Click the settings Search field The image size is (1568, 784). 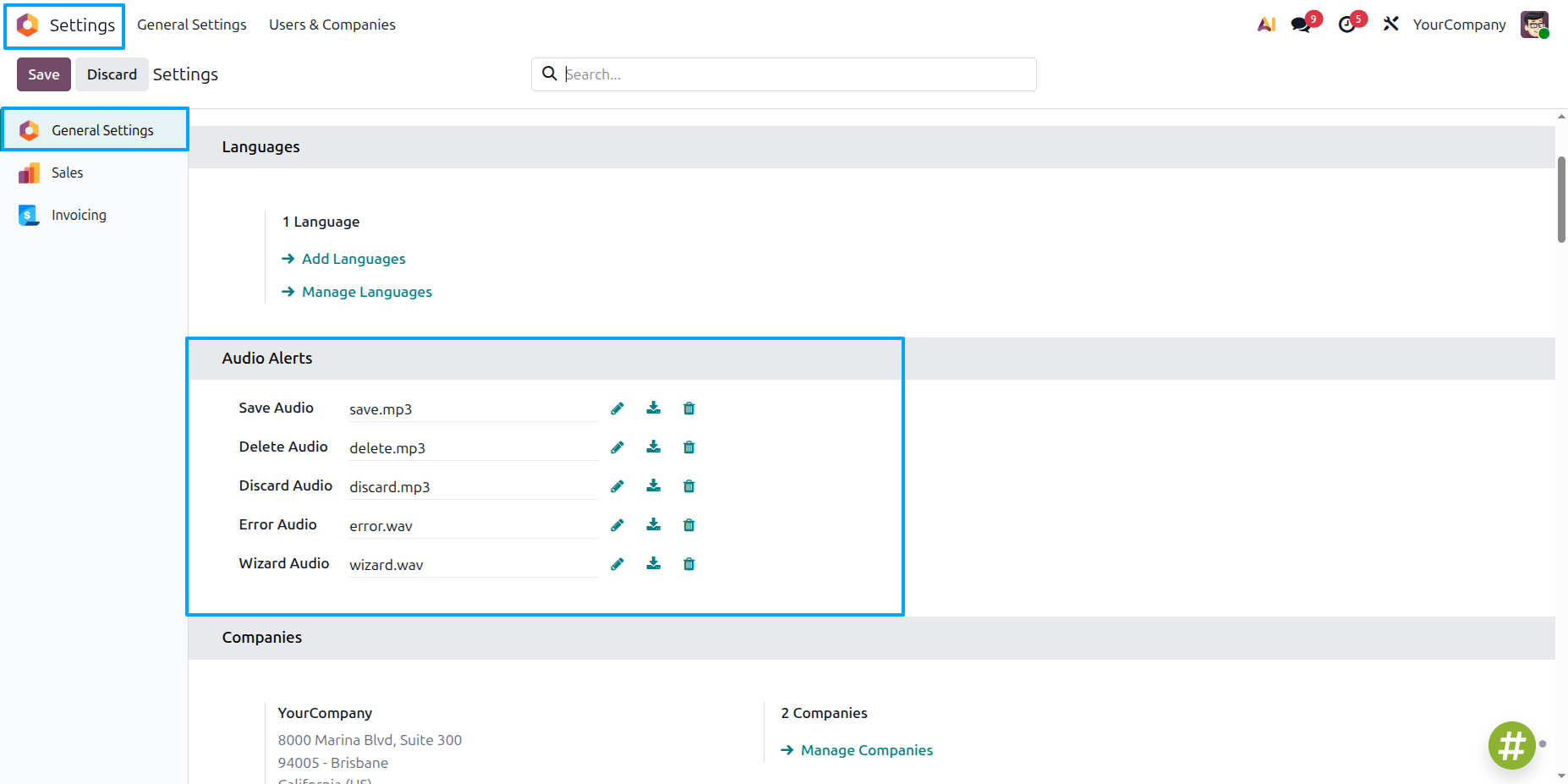[x=784, y=74]
